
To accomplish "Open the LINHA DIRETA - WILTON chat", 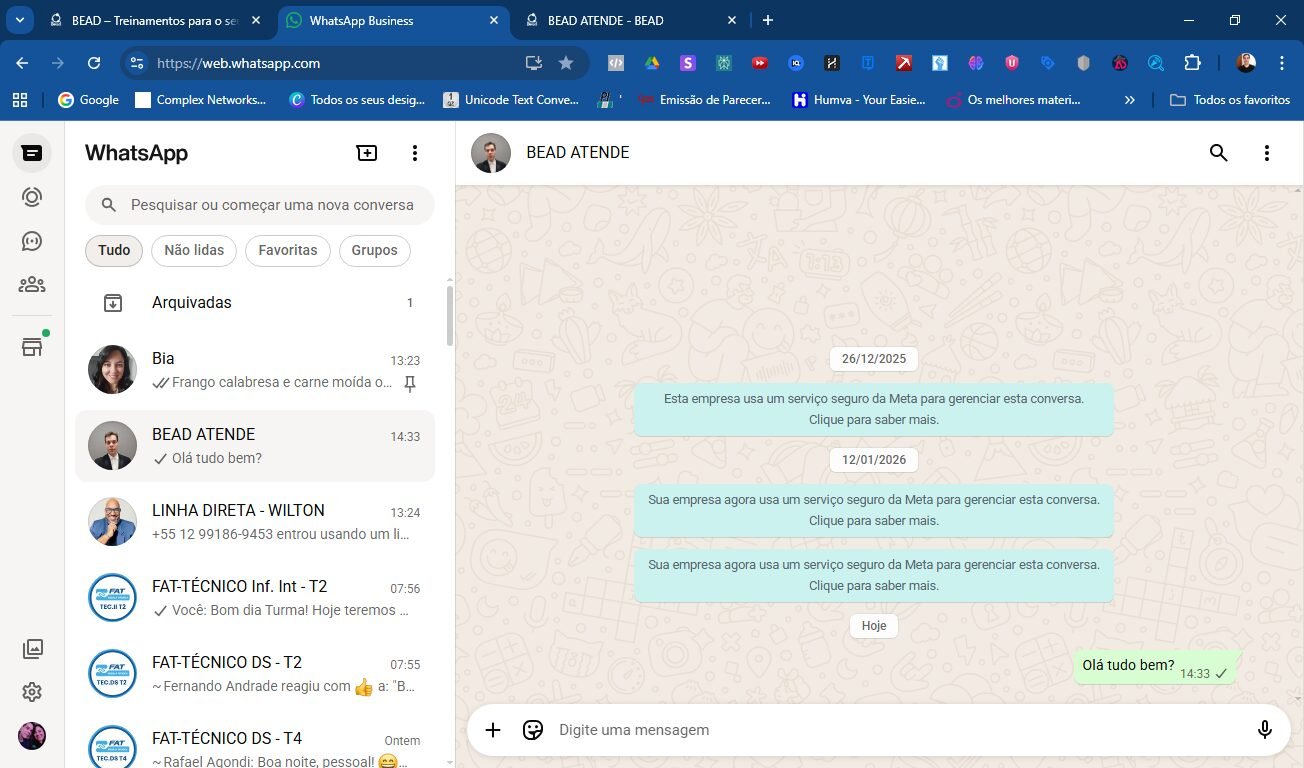I will 255,522.
